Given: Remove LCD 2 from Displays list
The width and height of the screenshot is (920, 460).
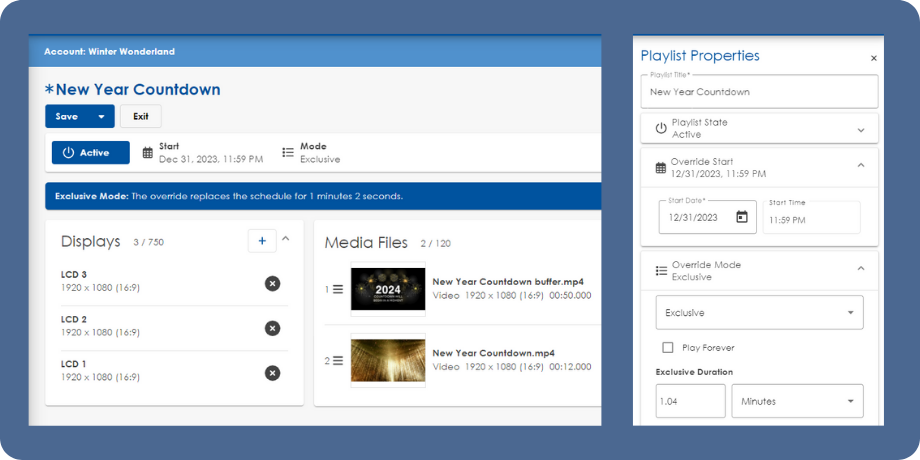Looking at the screenshot, I should pos(272,328).
